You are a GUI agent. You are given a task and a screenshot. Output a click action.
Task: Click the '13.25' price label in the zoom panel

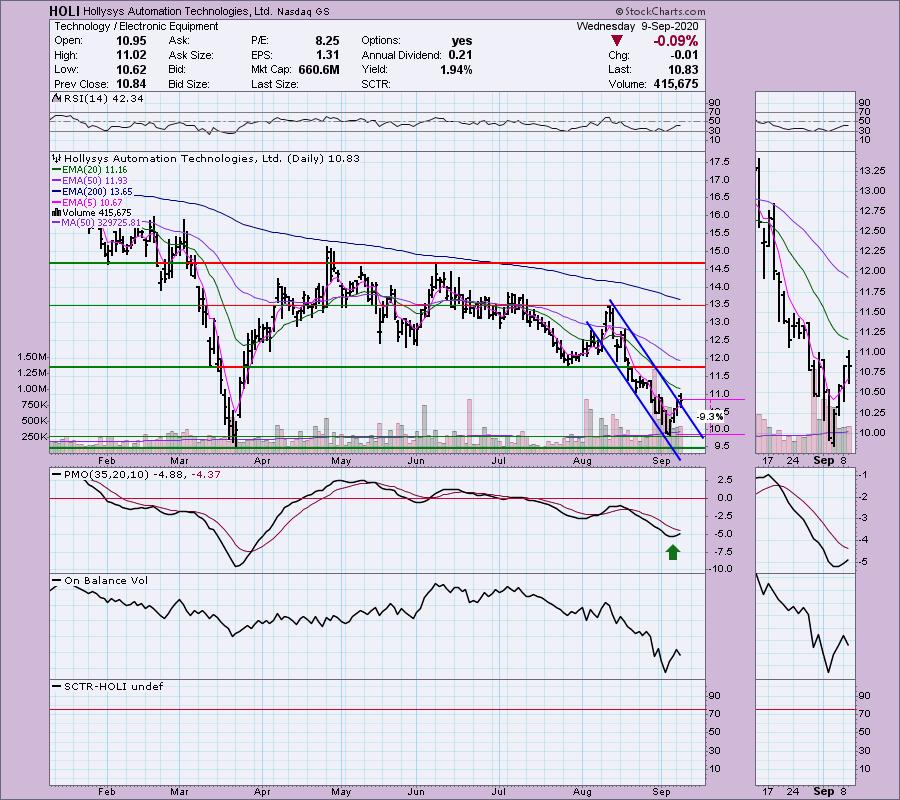871,171
